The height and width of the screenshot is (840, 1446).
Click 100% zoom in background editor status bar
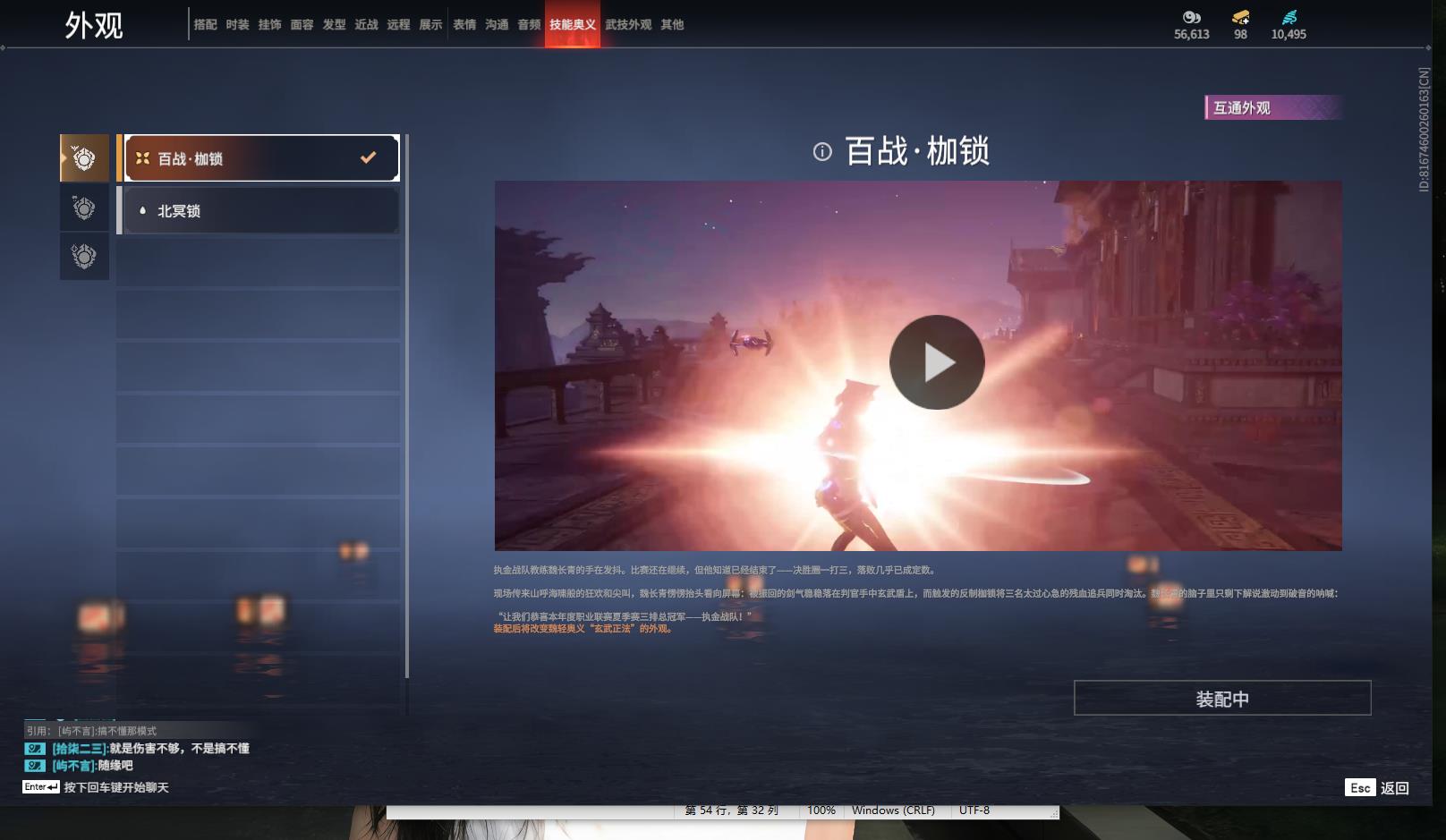(821, 810)
